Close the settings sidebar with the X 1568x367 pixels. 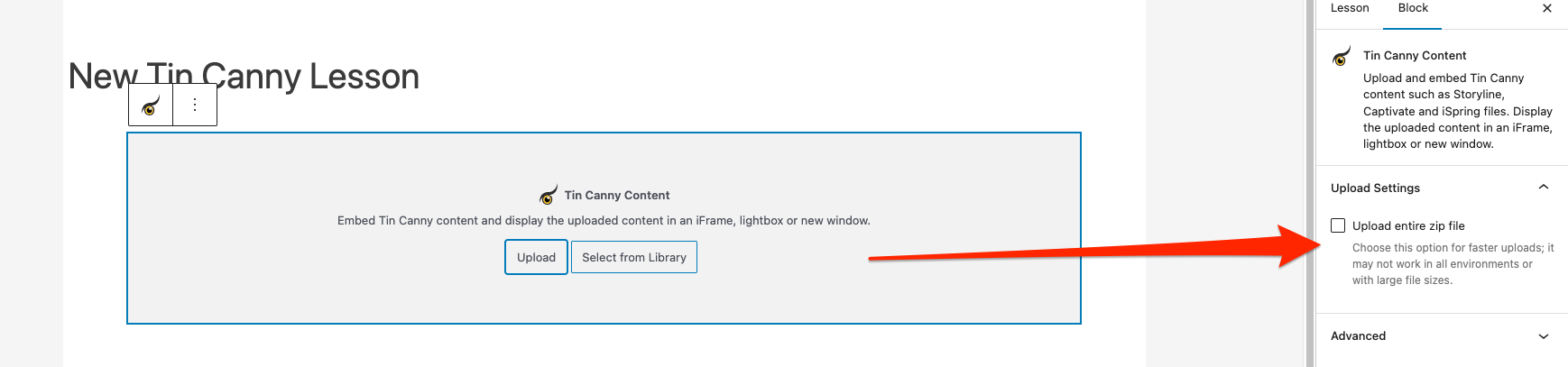click(x=1546, y=8)
